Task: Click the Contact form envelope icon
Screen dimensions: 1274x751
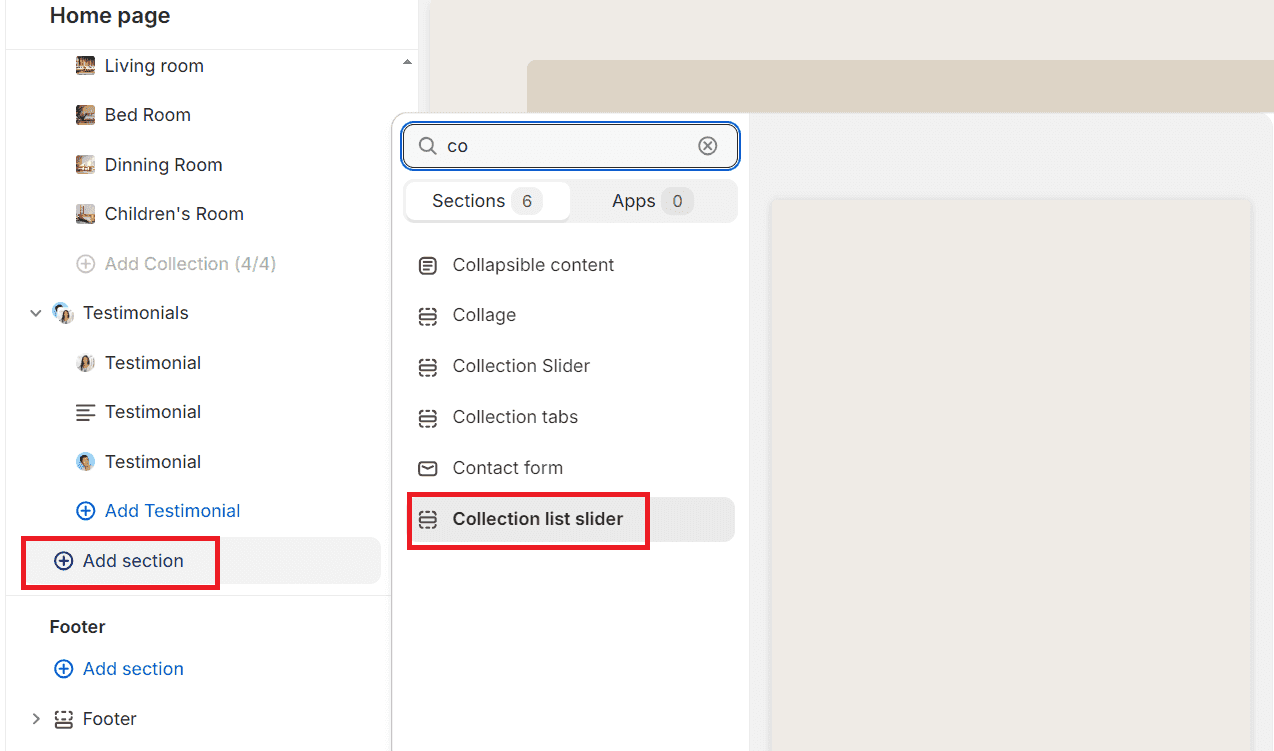Action: click(428, 468)
